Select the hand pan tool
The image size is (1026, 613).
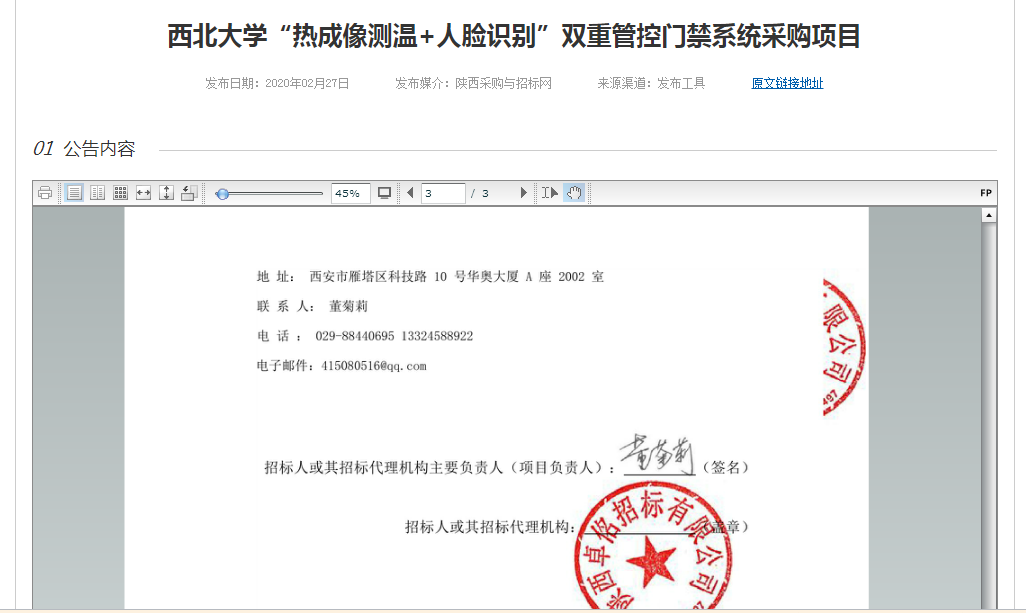tap(574, 193)
